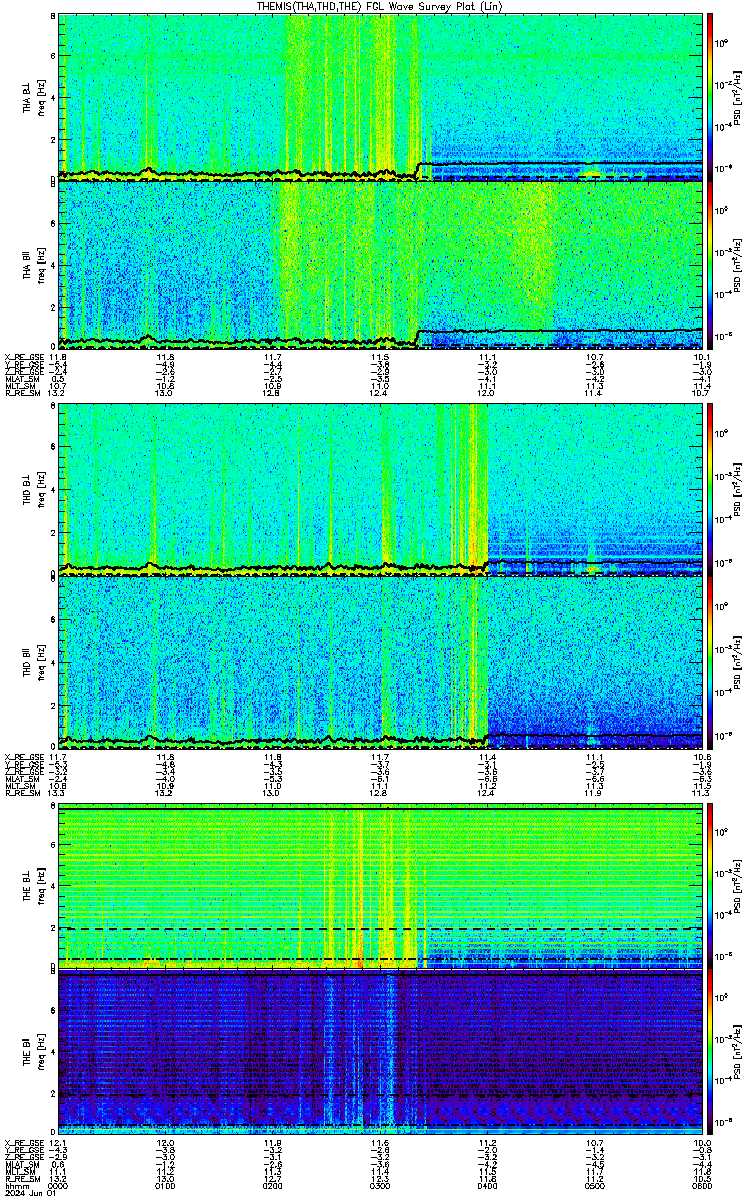Viewport: 750px width, 1200px height.
Task: Click the THE BL spectrogram panel
Action: [381, 886]
